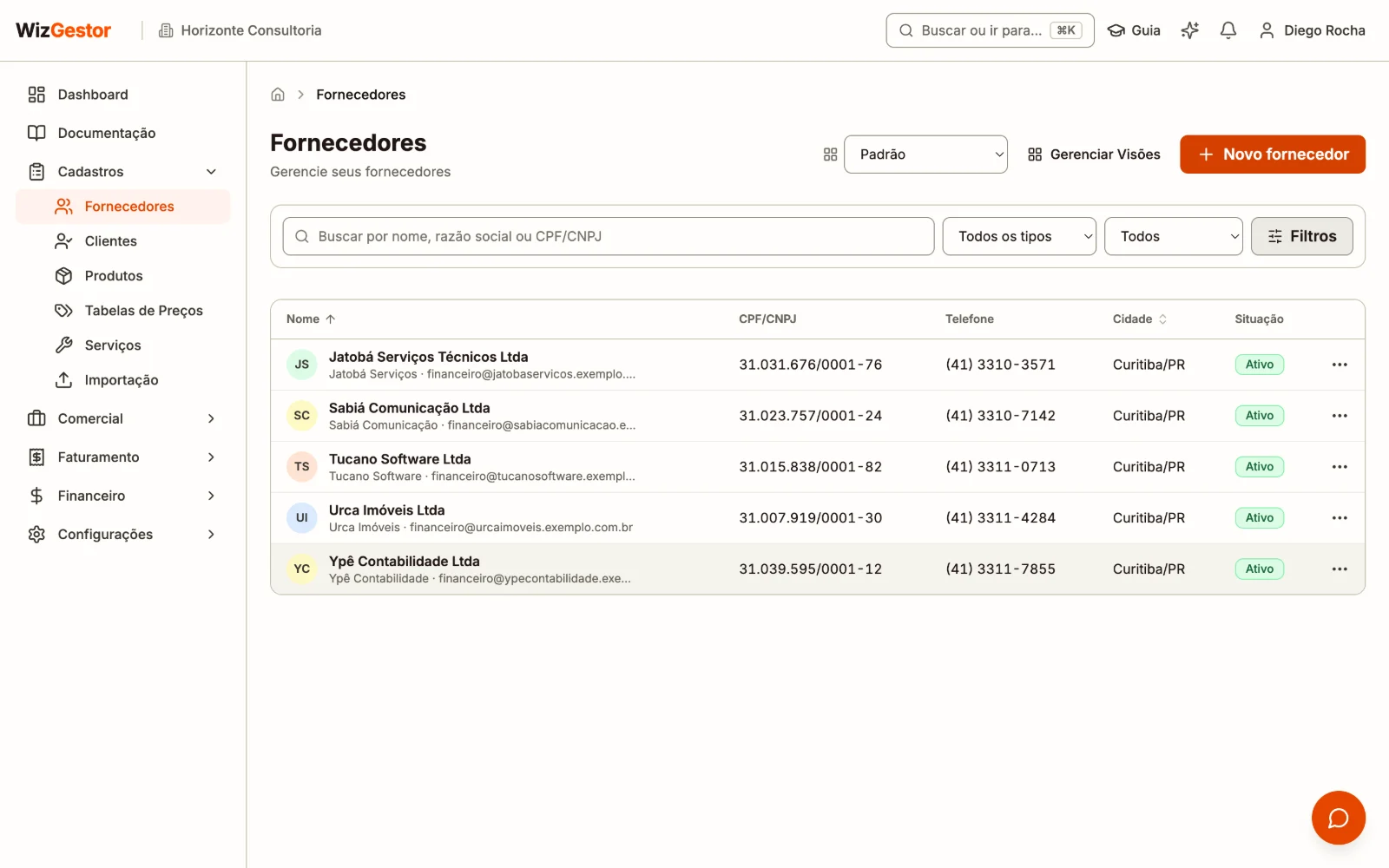Click the WizGestor logo
The width and height of the screenshot is (1389, 868).
(x=63, y=30)
